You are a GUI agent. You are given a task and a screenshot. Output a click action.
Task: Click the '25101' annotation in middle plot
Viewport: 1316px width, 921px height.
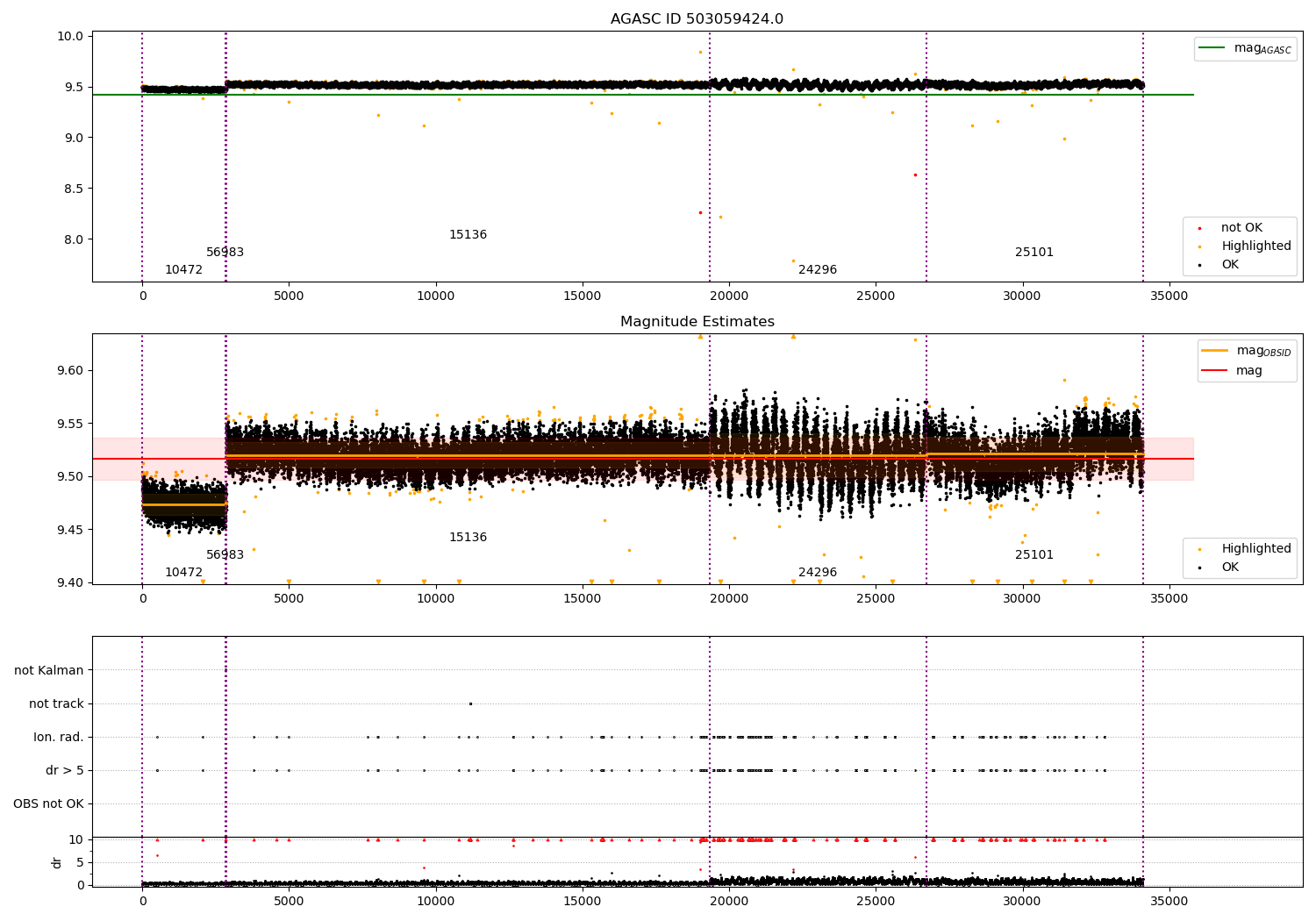point(1034,555)
